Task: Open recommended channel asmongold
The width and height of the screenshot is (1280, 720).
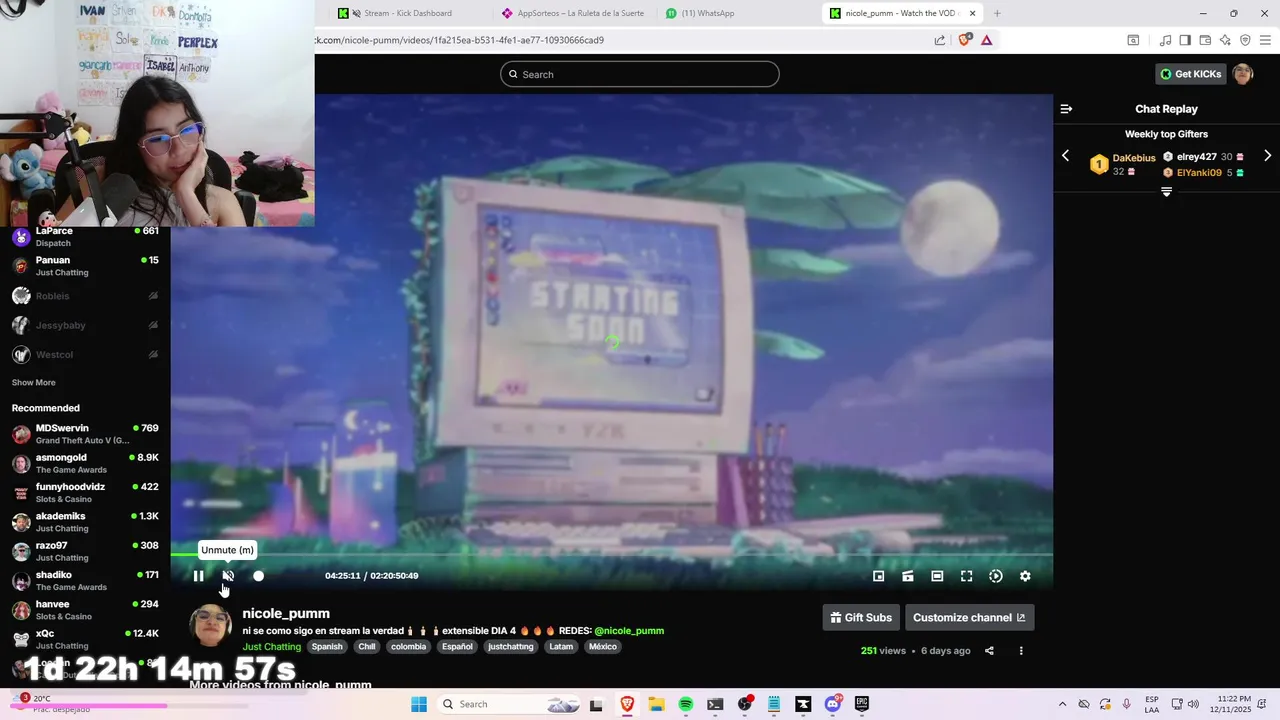Action: click(85, 463)
